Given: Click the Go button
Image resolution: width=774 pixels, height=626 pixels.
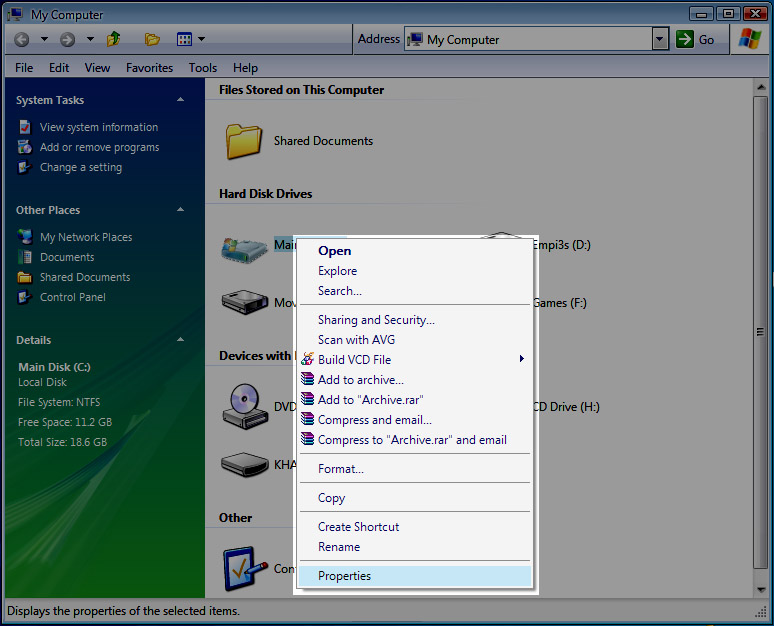Looking at the screenshot, I should (697, 39).
